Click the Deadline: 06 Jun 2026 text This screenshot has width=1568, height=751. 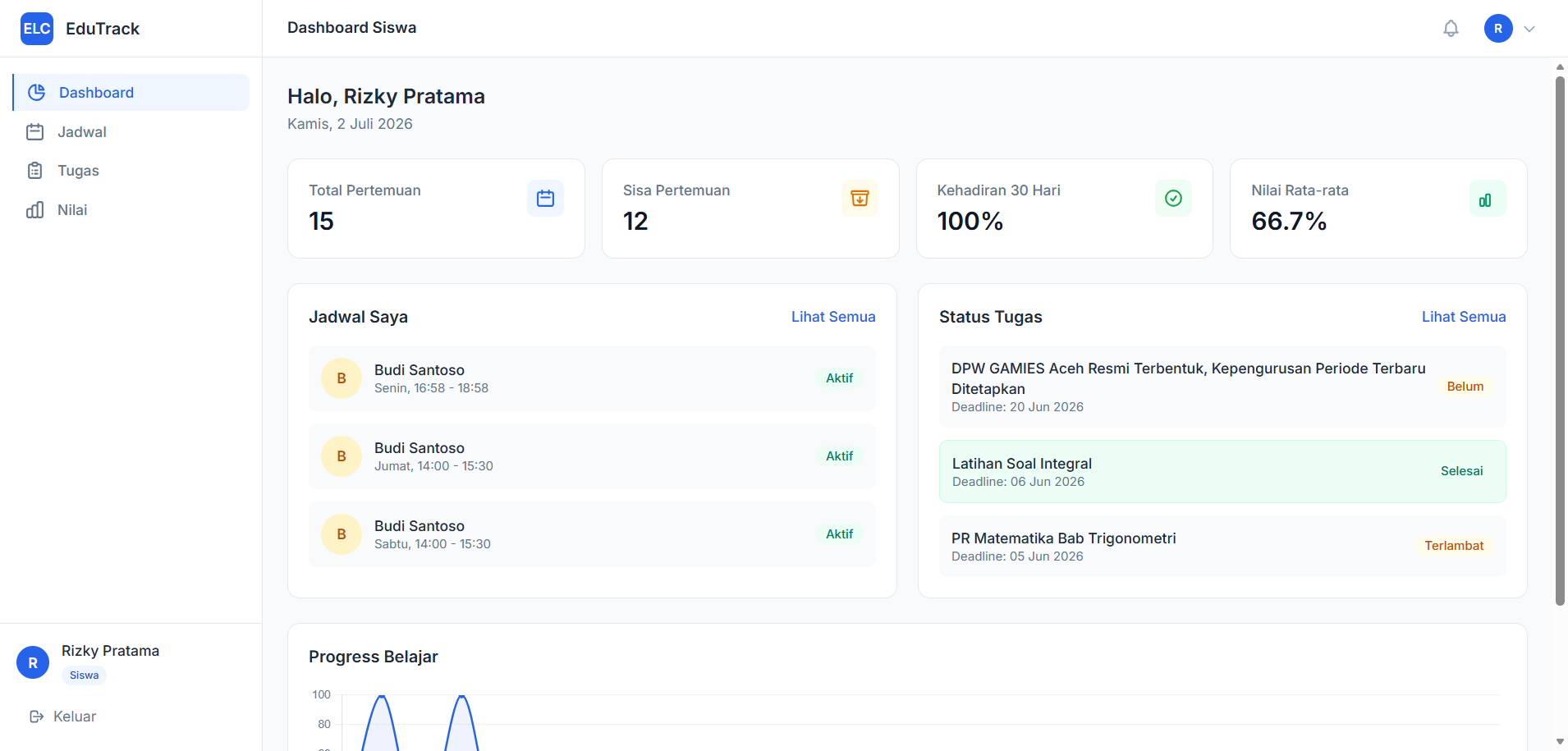pos(1018,482)
